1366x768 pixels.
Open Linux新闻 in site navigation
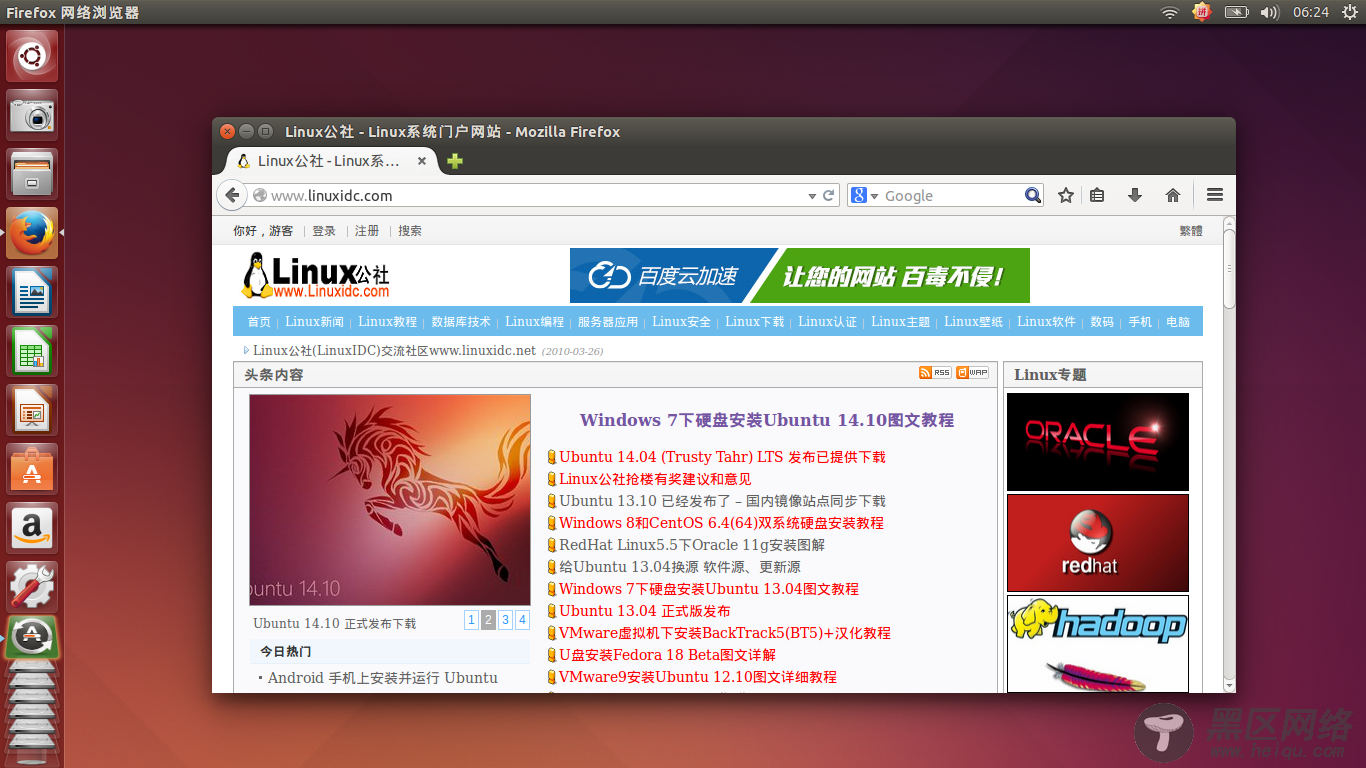click(314, 322)
